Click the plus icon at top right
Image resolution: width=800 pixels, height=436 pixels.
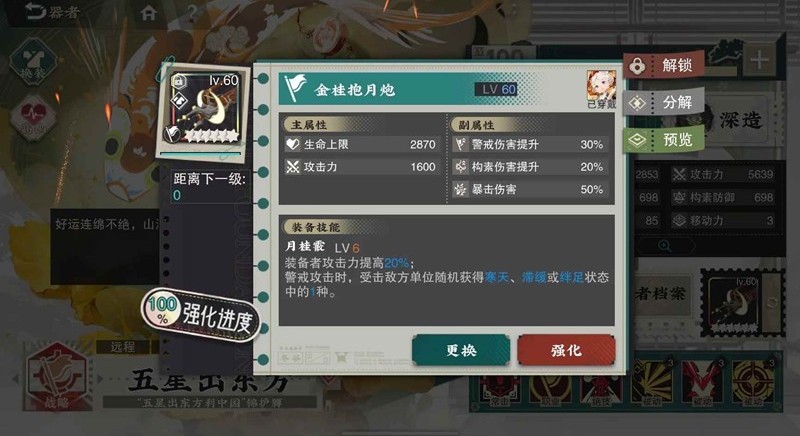(759, 60)
